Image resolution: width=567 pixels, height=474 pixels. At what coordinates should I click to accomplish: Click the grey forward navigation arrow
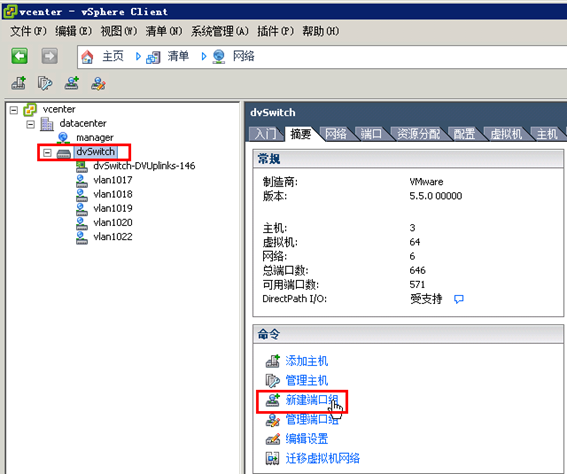[50, 56]
